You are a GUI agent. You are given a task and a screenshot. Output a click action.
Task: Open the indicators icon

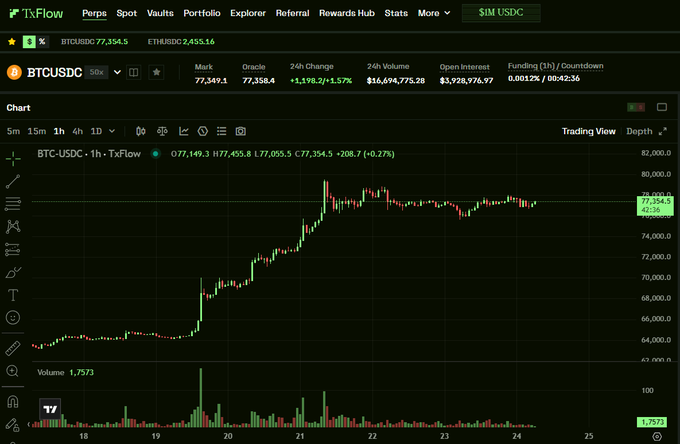pyautogui.click(x=184, y=131)
